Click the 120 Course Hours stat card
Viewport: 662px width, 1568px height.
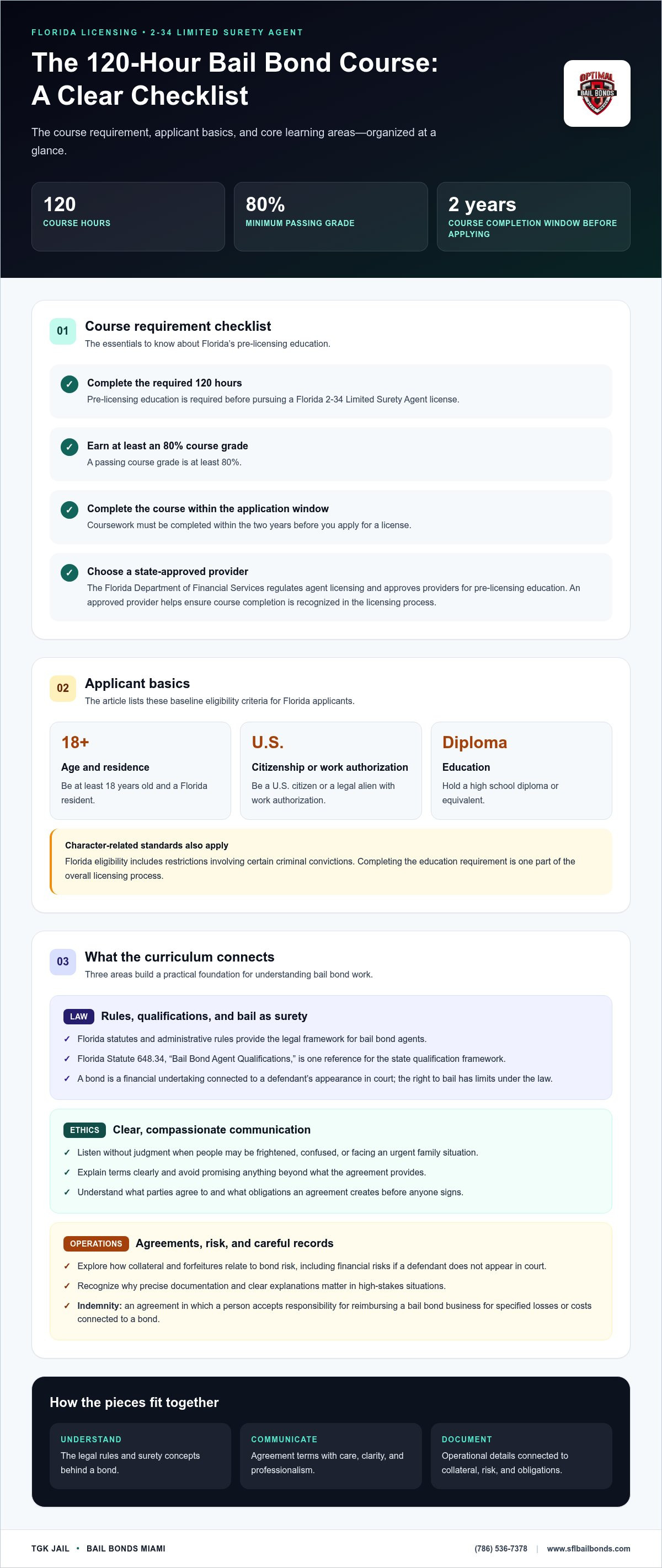(x=128, y=217)
